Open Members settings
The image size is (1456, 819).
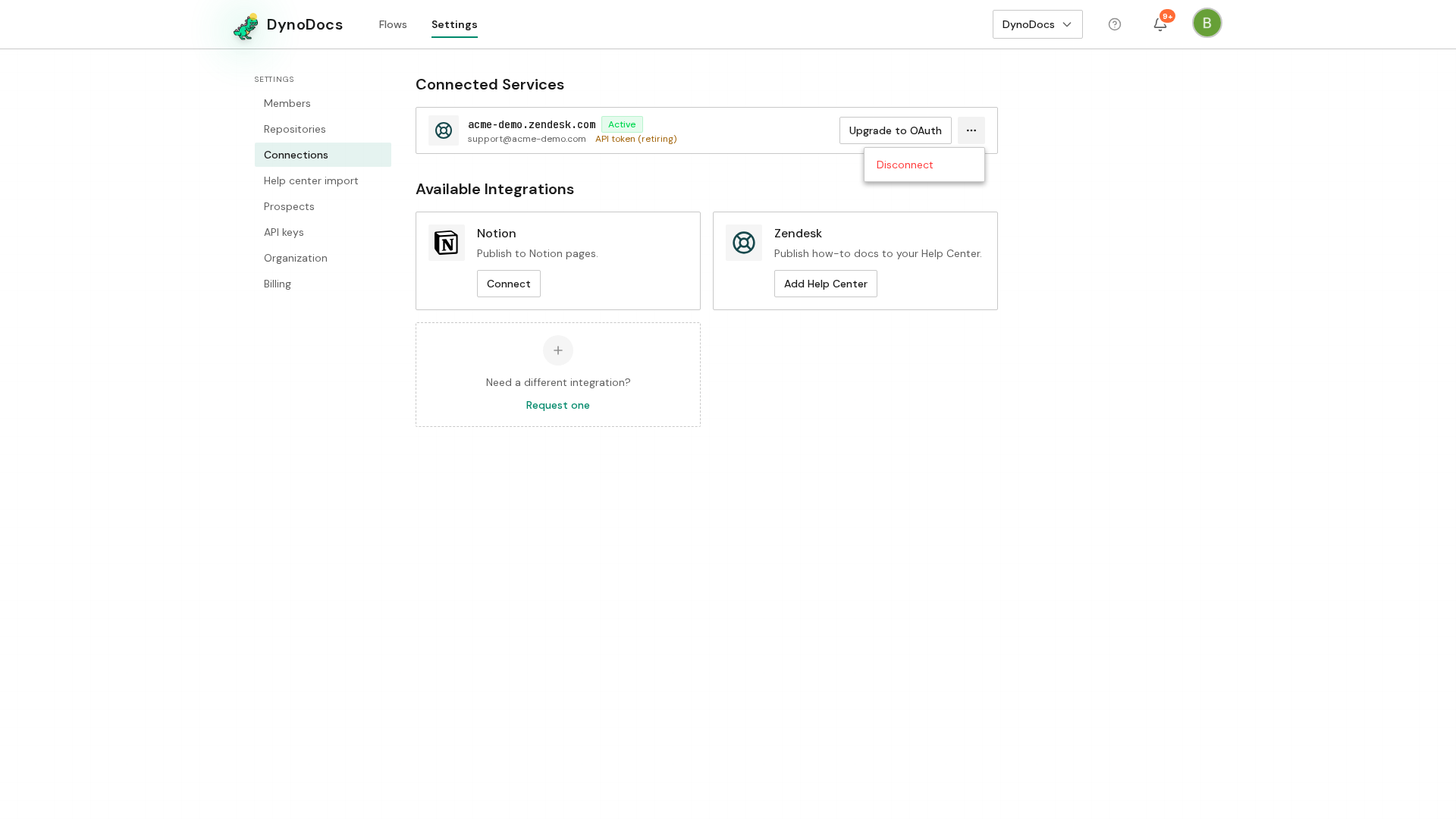(x=323, y=103)
